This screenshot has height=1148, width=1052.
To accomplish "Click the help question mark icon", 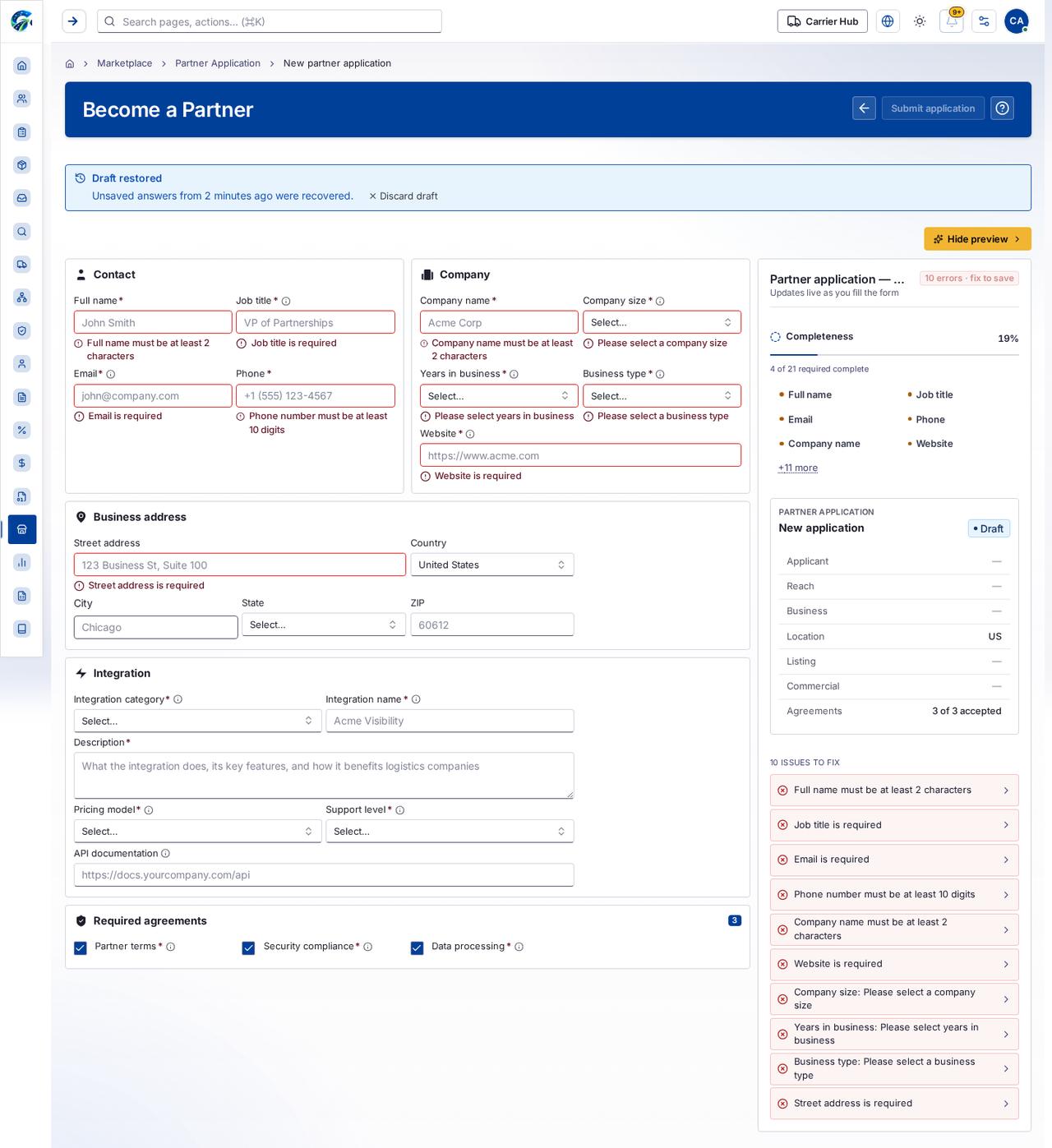I will 1002,108.
